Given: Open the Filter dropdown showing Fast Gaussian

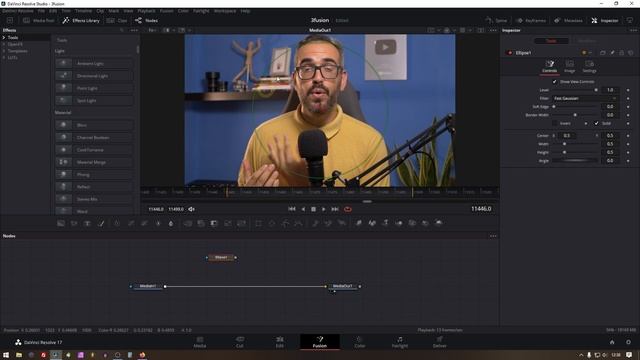Looking at the screenshot, I should coord(585,98).
